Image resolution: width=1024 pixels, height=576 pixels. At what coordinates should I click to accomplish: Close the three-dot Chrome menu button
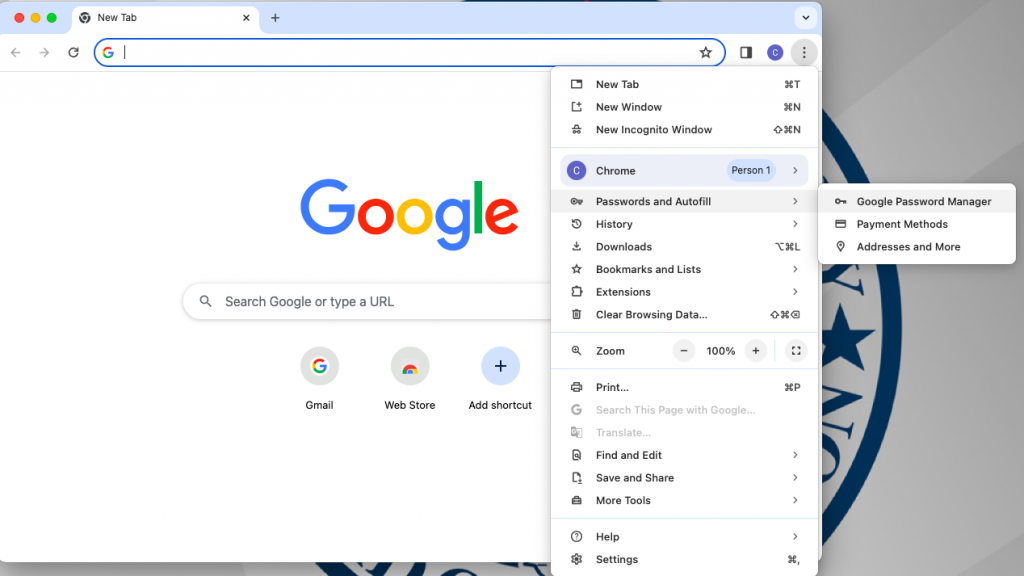pos(804,52)
